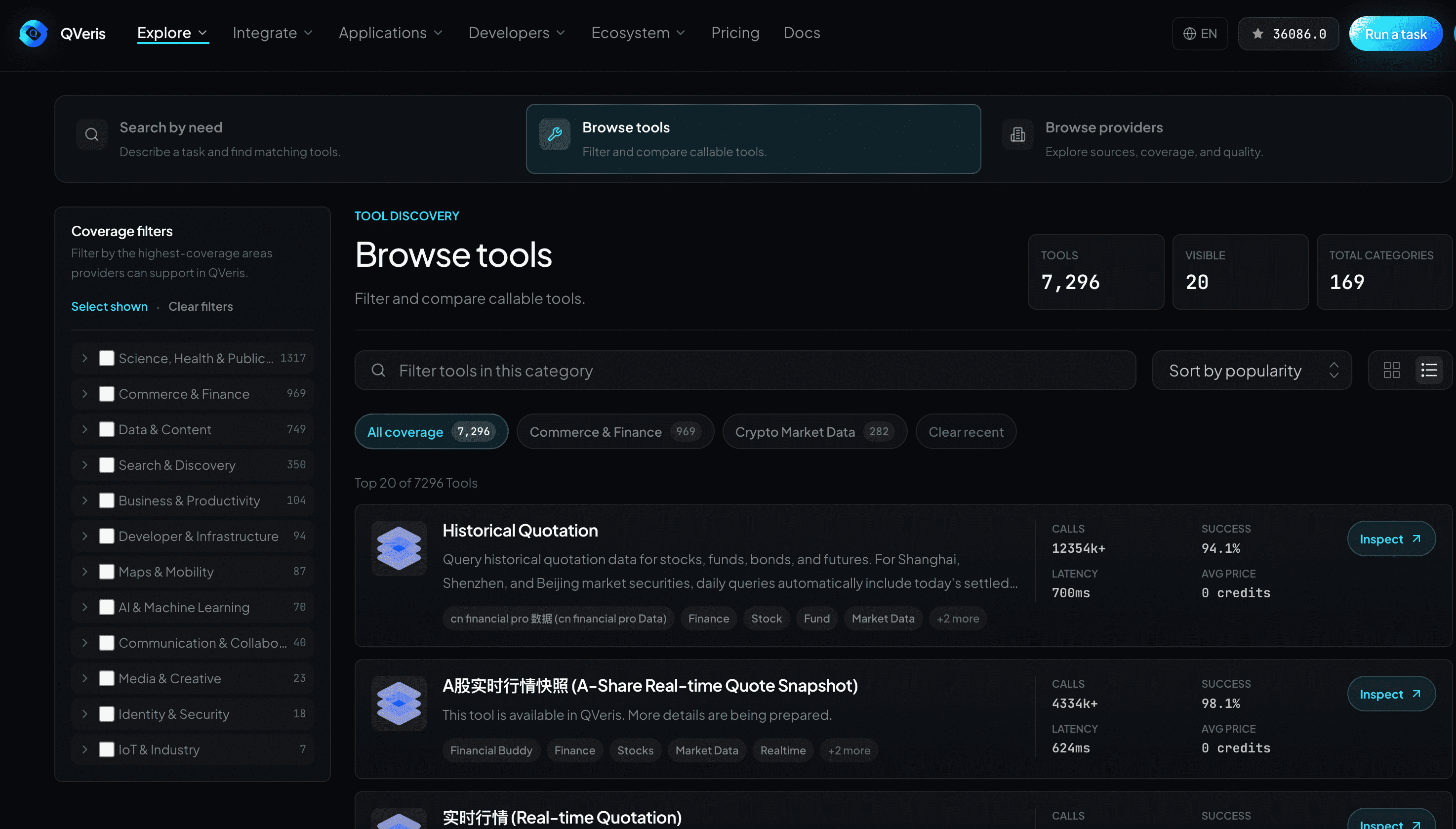1456x829 pixels.
Task: Click the Clear recent button
Action: 966,432
